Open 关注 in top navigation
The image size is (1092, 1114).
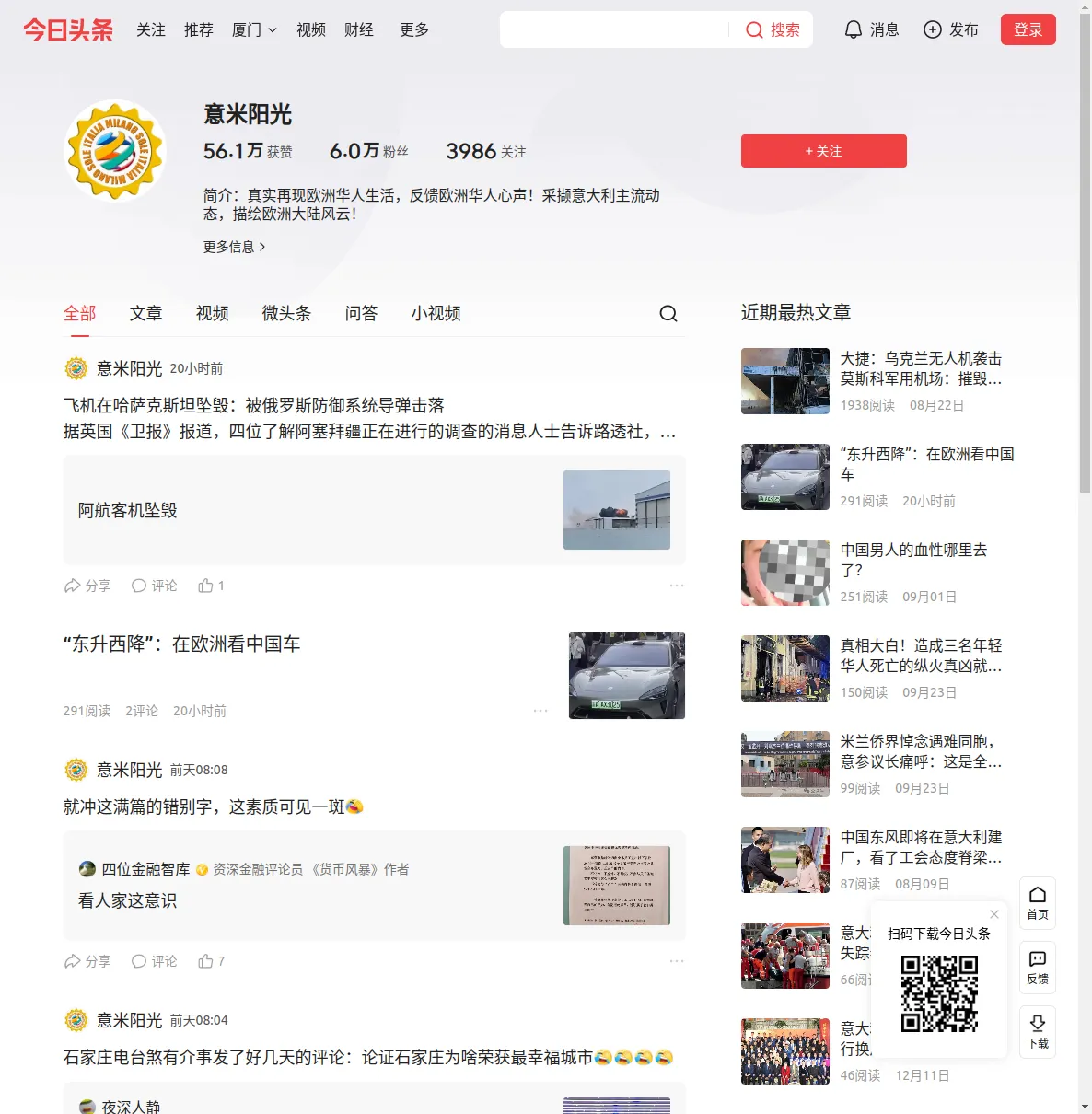[x=151, y=29]
